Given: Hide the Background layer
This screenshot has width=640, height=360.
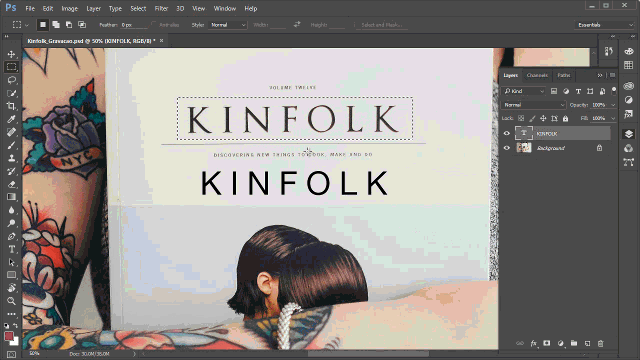Looking at the screenshot, I should (x=507, y=148).
